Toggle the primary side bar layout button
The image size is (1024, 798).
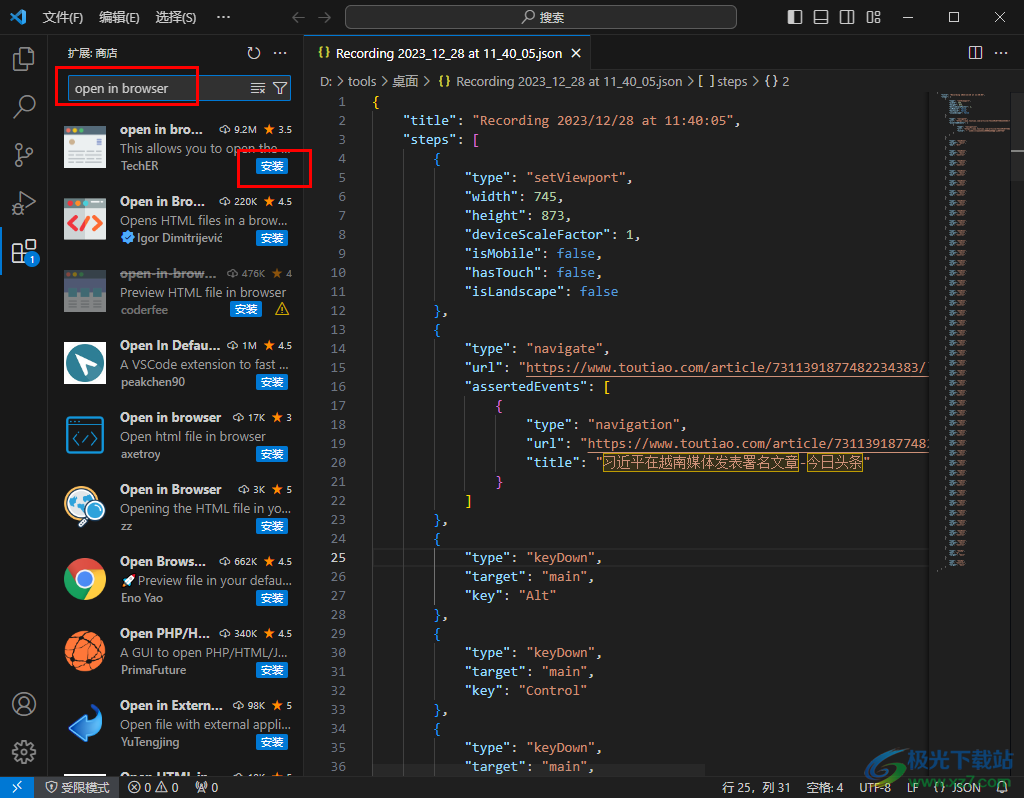coord(795,17)
